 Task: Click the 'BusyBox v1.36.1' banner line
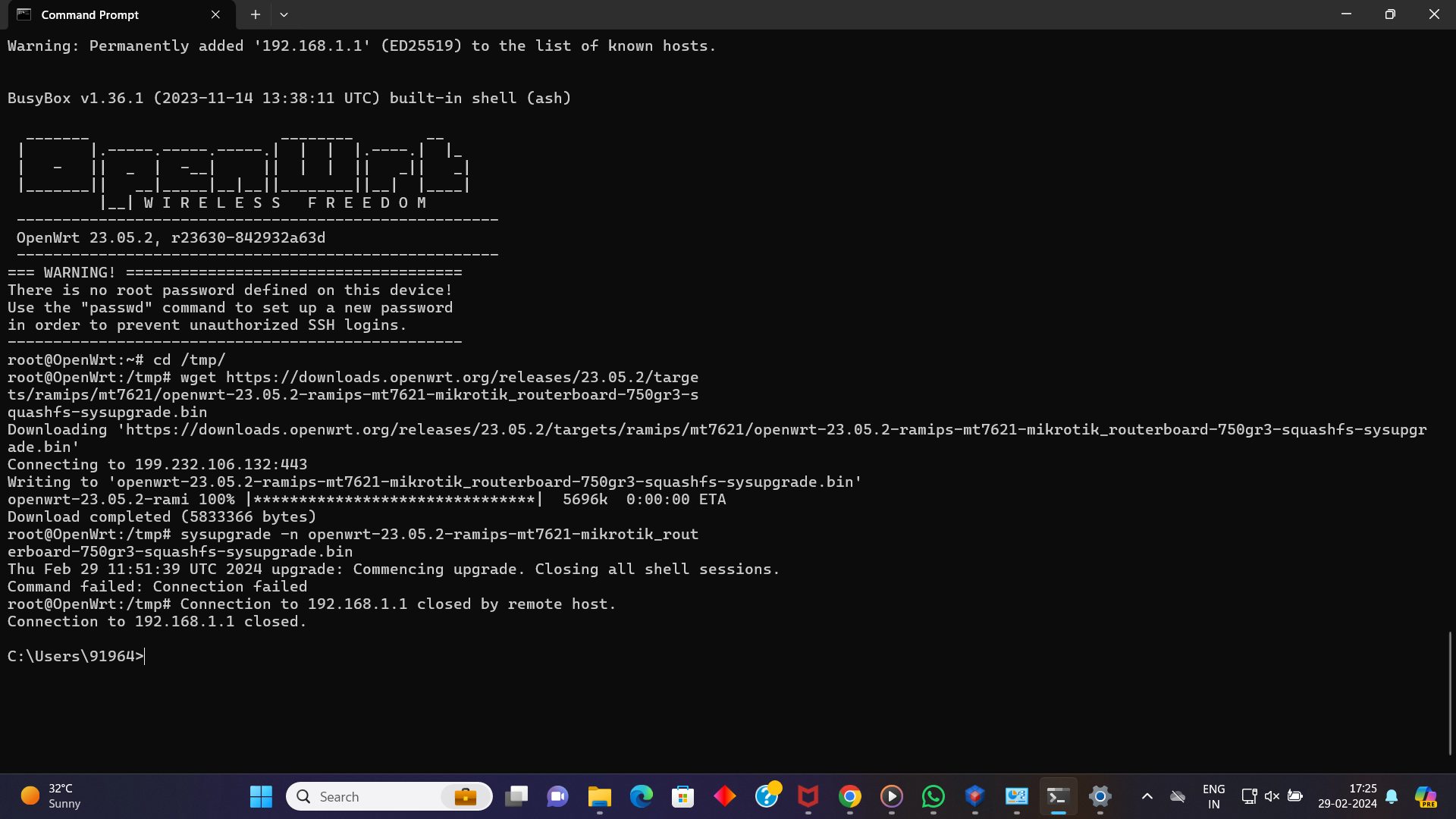[289, 98]
